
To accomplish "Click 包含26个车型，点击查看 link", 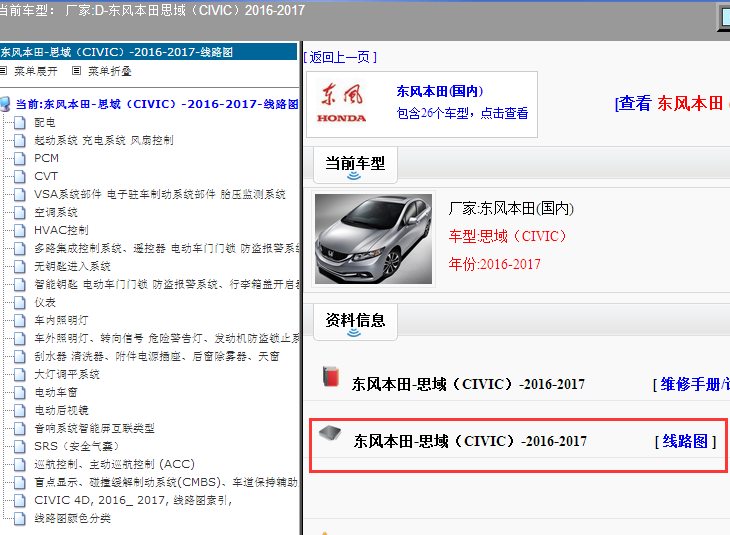I will click(462, 113).
